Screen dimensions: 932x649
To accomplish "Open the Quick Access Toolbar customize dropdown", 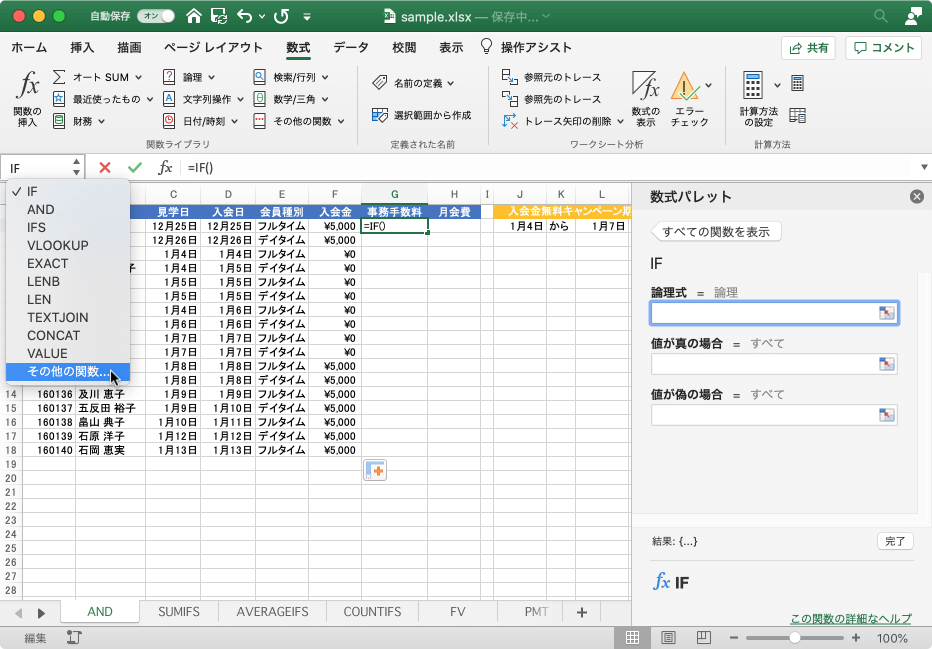I will click(307, 17).
